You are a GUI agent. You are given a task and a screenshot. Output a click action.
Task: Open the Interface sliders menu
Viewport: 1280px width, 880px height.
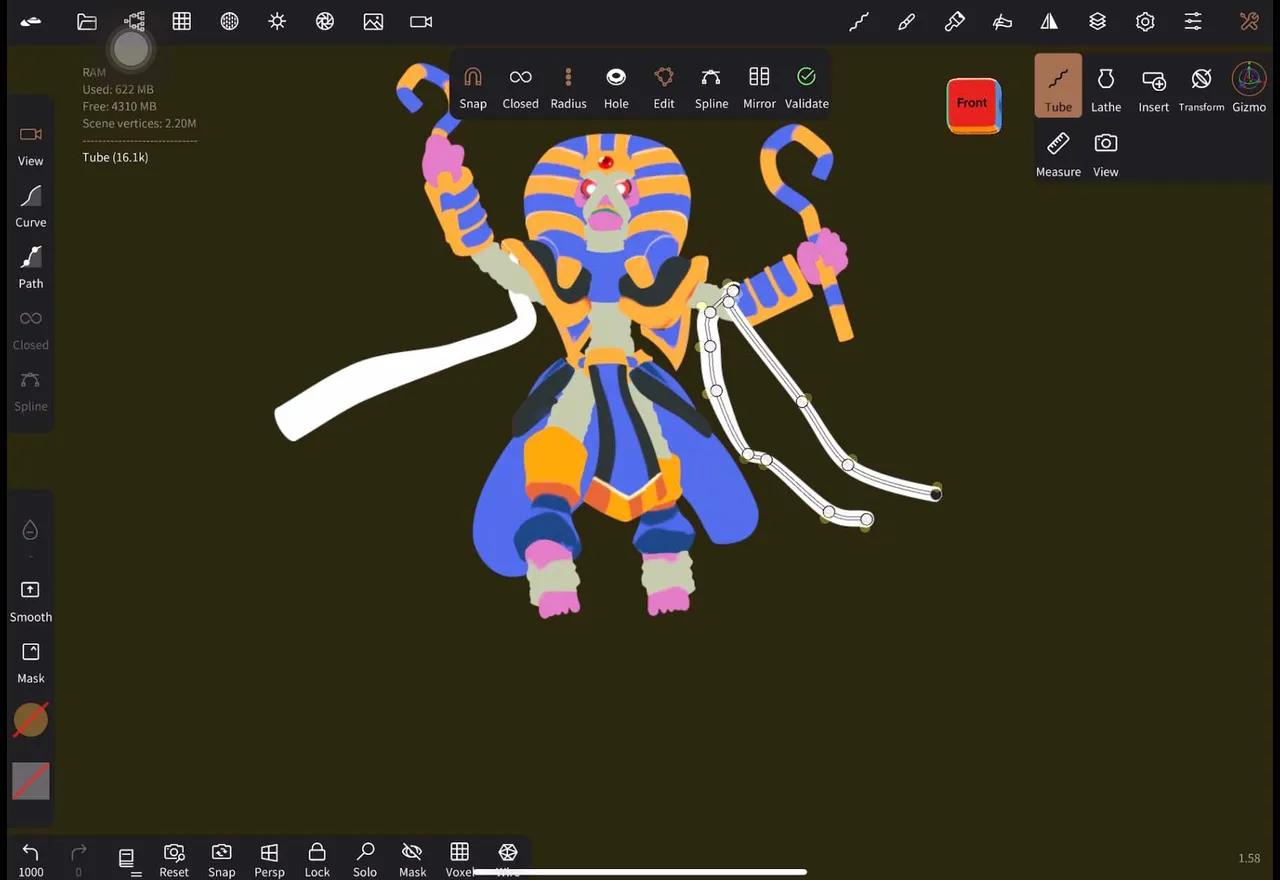point(1193,22)
